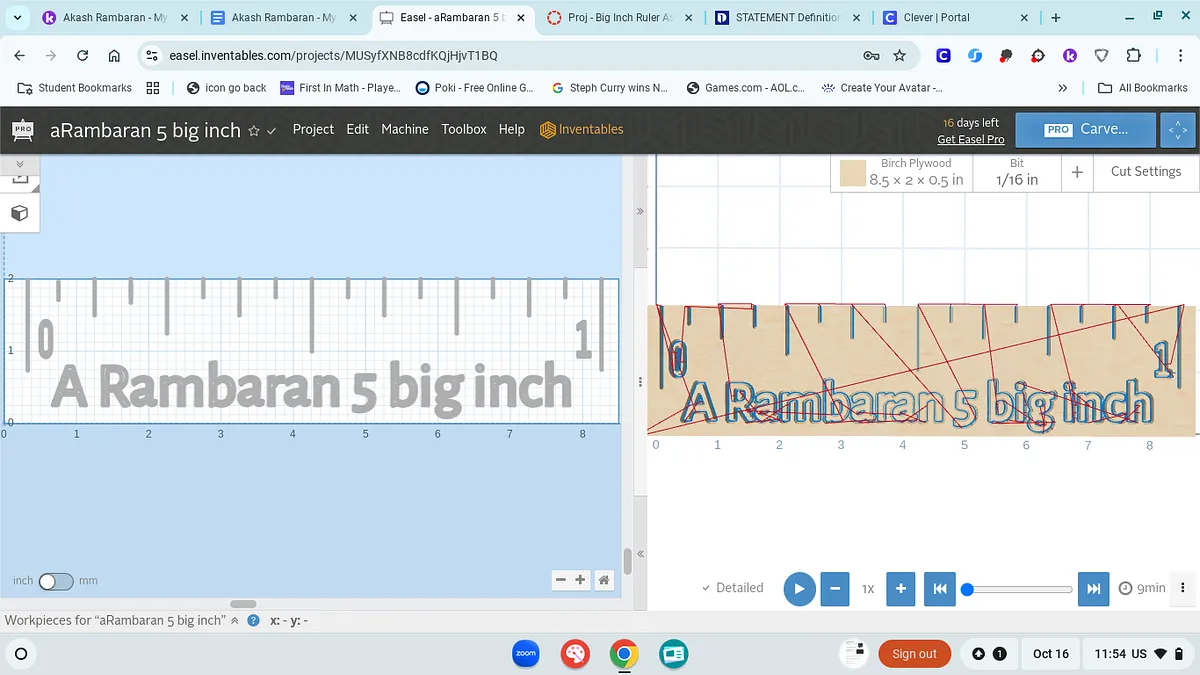
Task: Open the Poki Free Online Games bookmark
Action: tap(474, 88)
